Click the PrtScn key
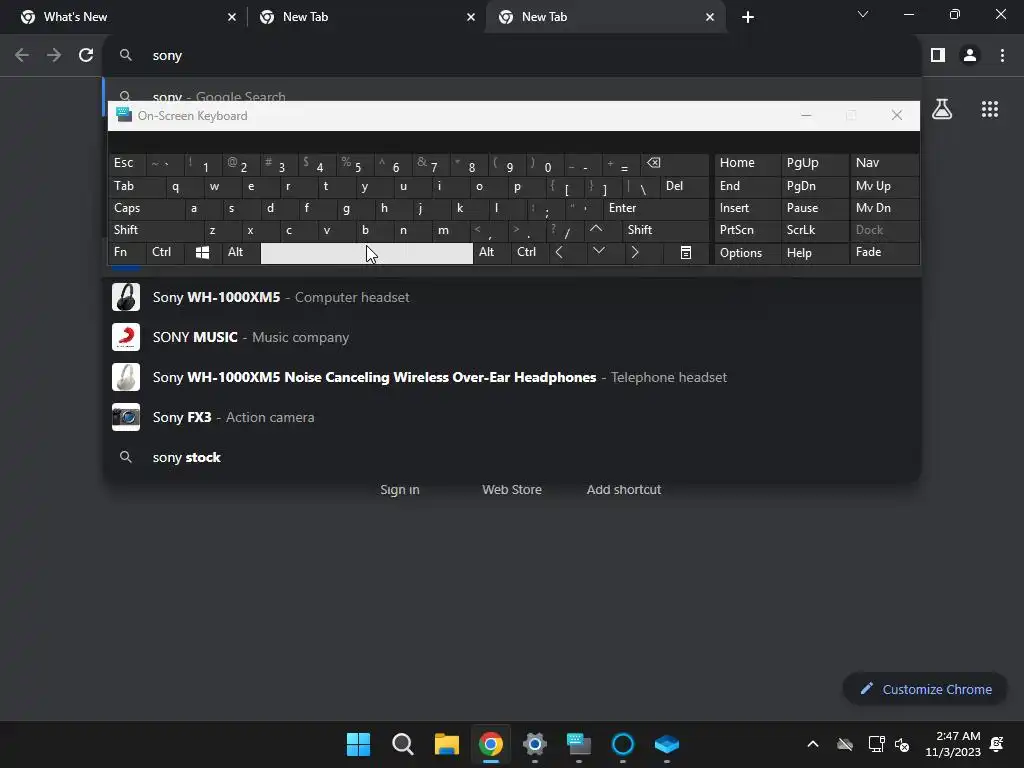 pyautogui.click(x=747, y=230)
